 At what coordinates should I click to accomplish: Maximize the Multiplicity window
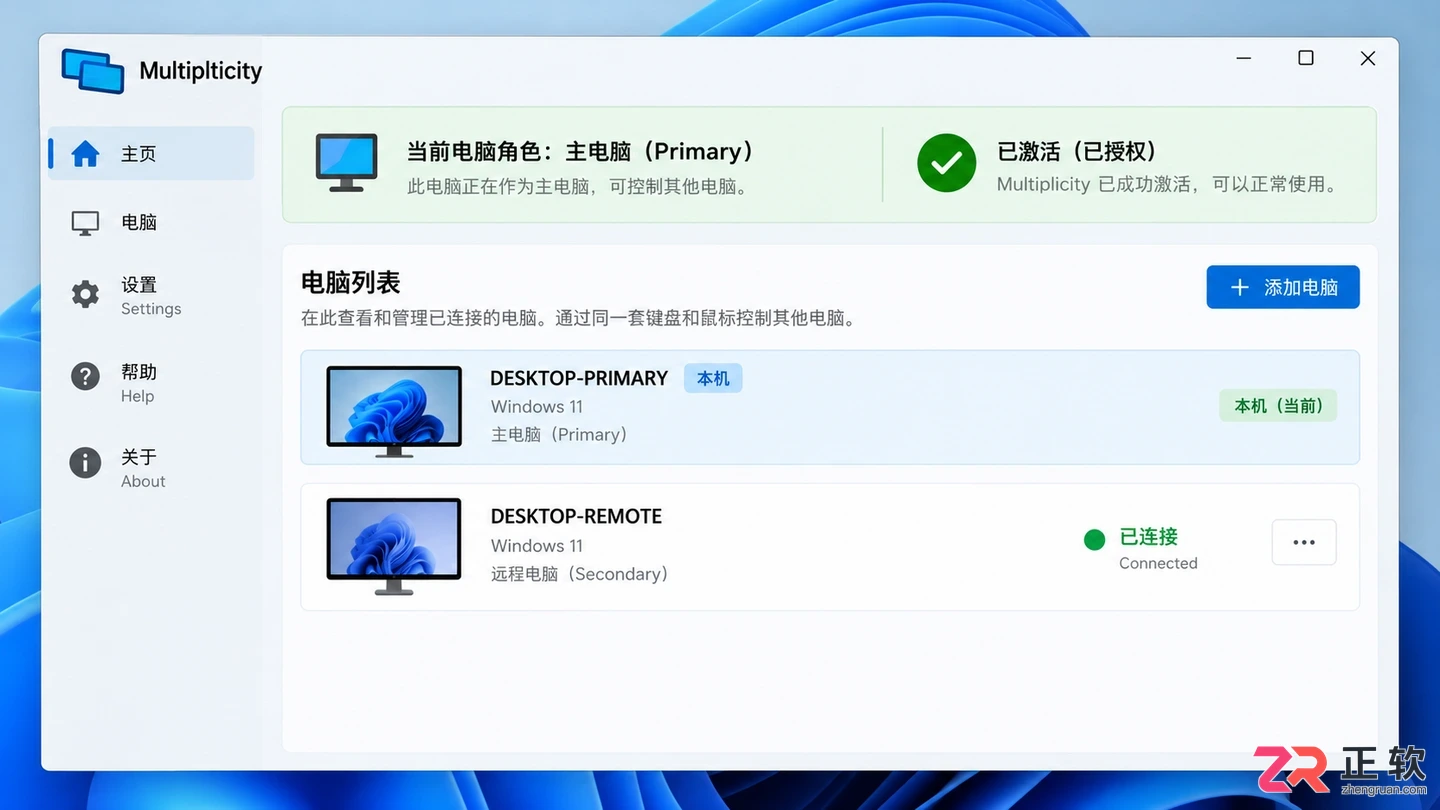[1306, 58]
